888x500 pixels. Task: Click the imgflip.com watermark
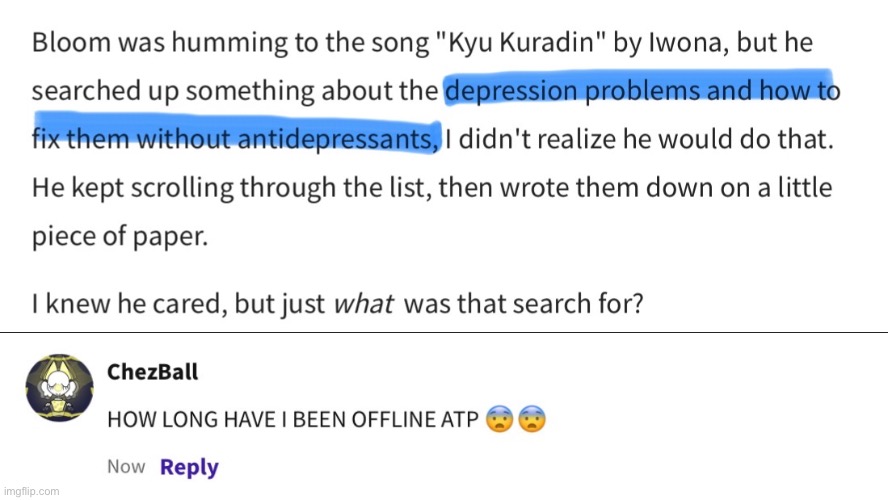[x=31, y=491]
